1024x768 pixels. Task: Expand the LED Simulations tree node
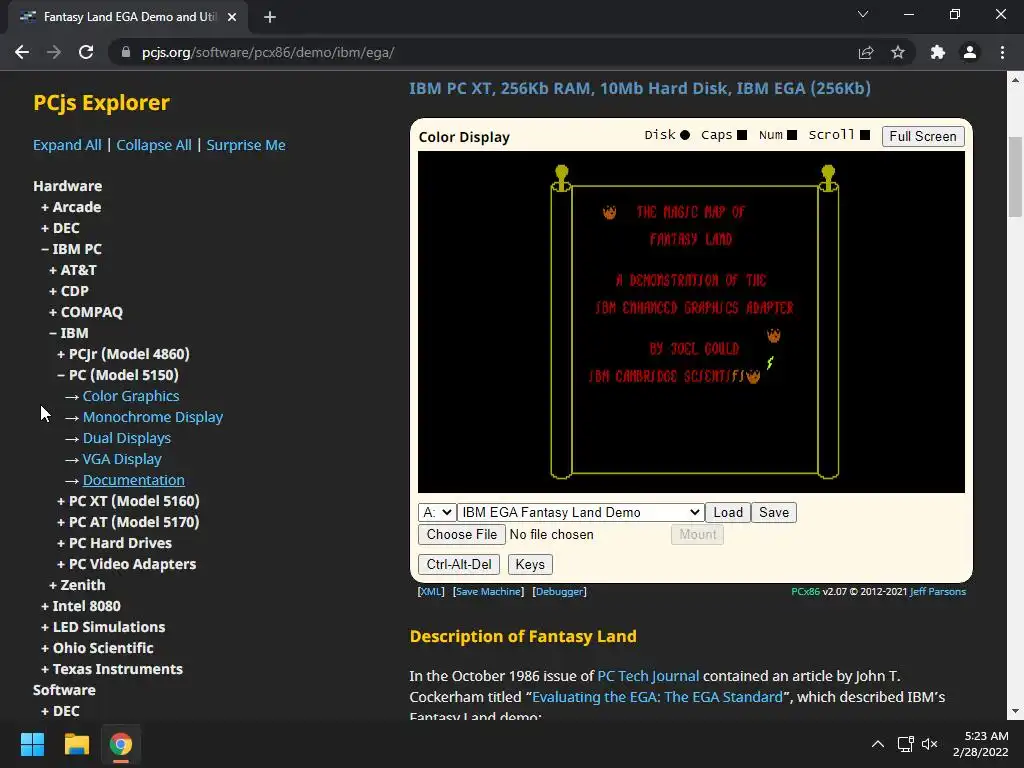103,627
